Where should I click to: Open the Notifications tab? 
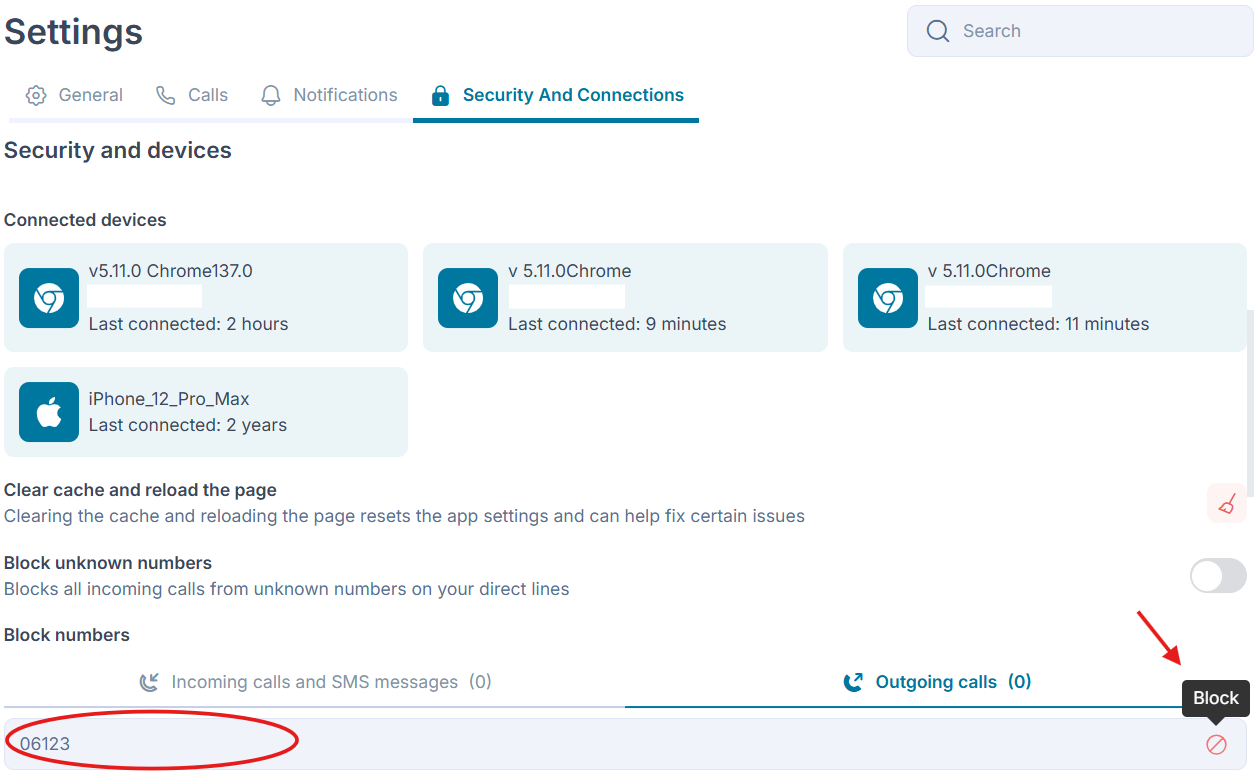(329, 95)
